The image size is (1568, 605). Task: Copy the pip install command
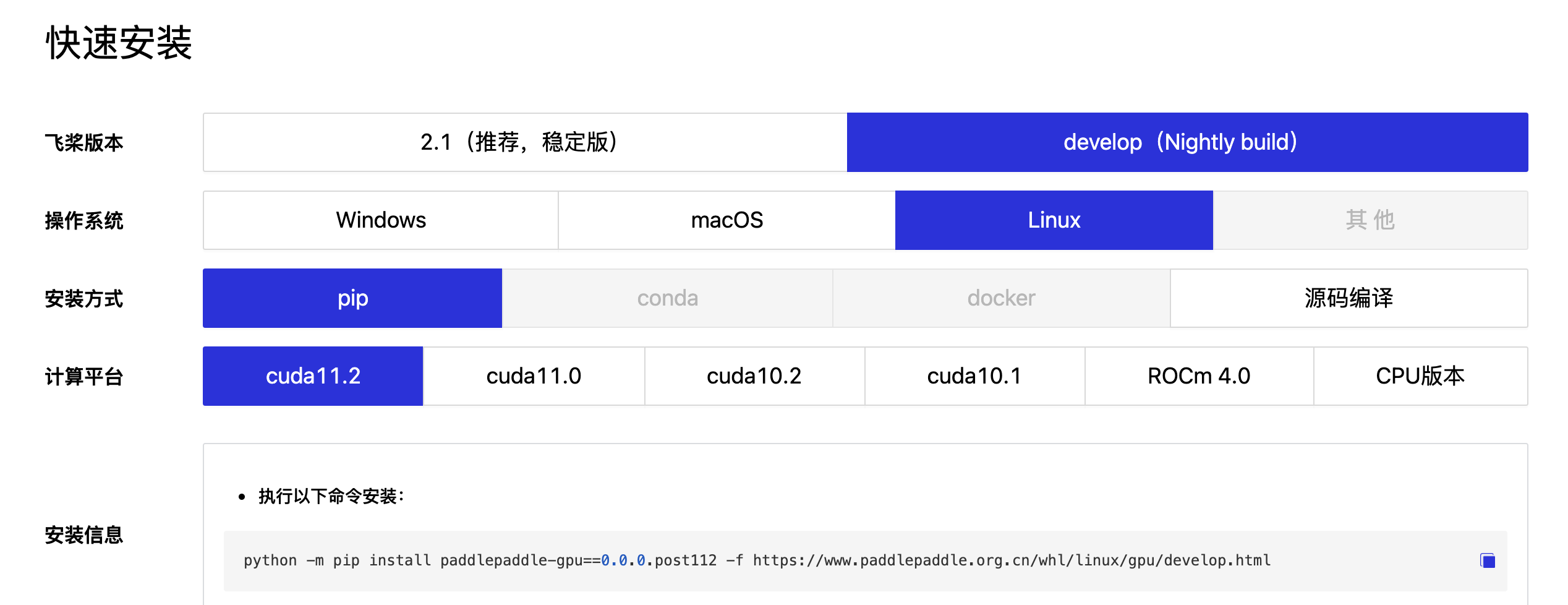pos(1488,560)
